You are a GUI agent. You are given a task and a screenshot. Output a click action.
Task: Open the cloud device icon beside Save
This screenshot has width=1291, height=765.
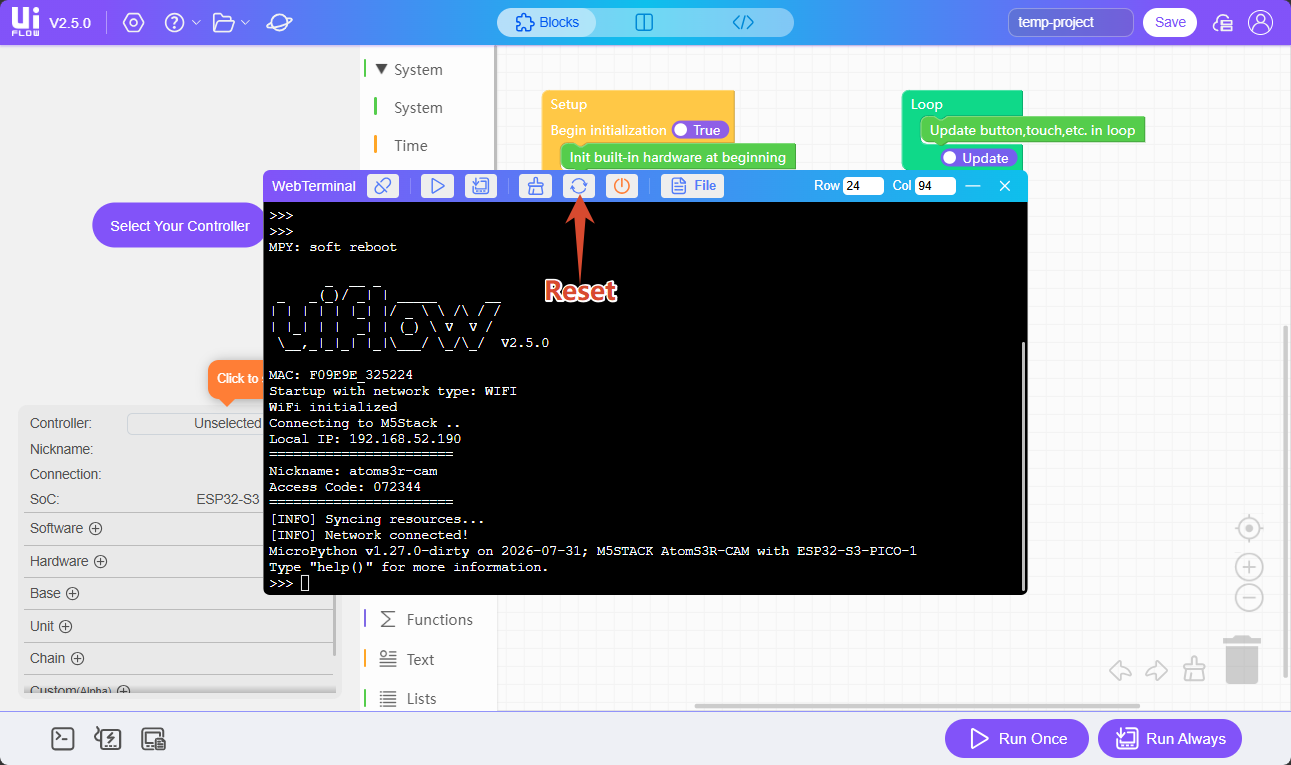[x=1222, y=23]
